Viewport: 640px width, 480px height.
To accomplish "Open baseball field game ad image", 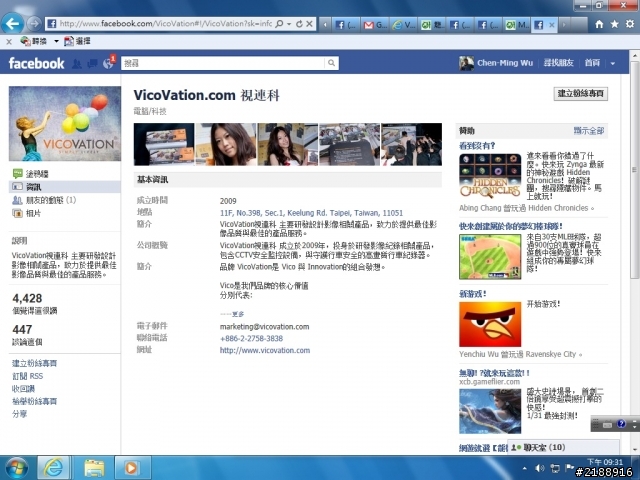I will point(490,257).
